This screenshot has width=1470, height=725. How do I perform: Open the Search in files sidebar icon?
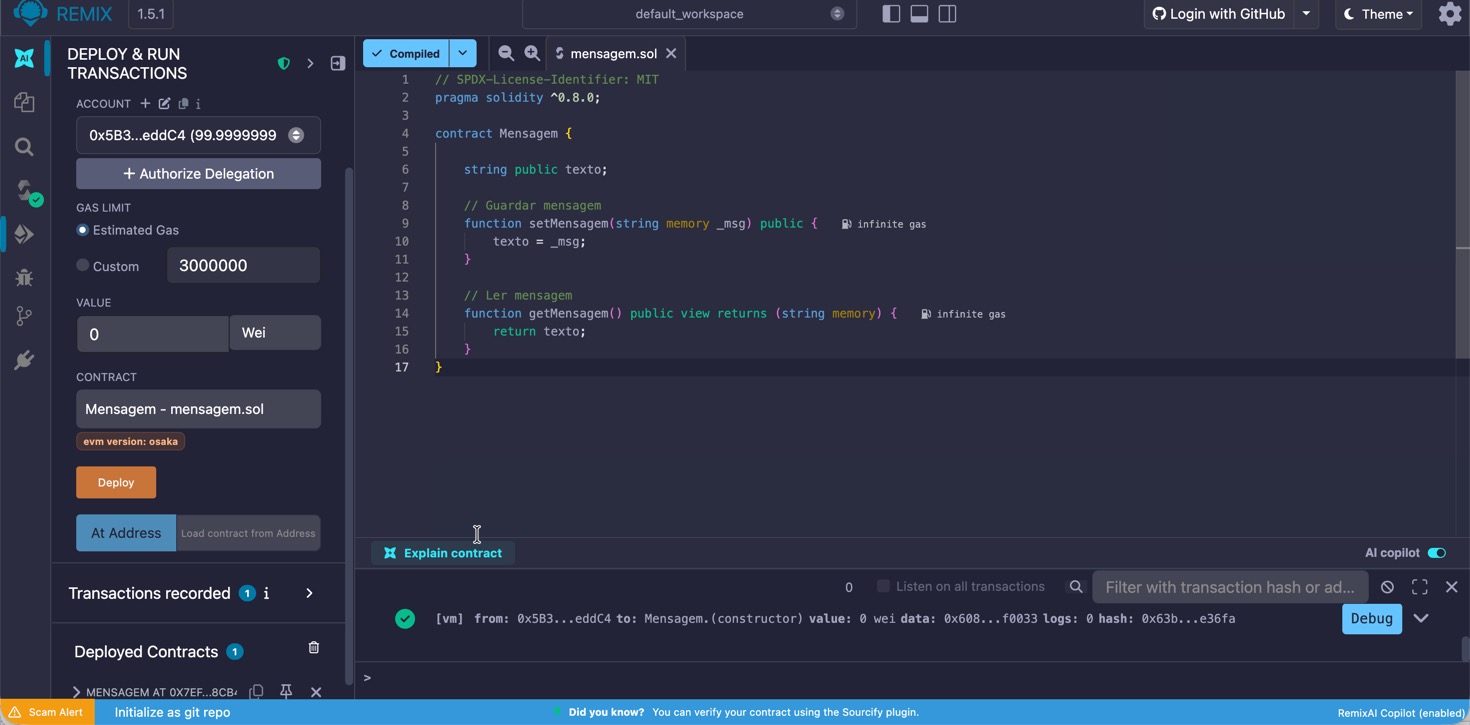pyautogui.click(x=24, y=147)
